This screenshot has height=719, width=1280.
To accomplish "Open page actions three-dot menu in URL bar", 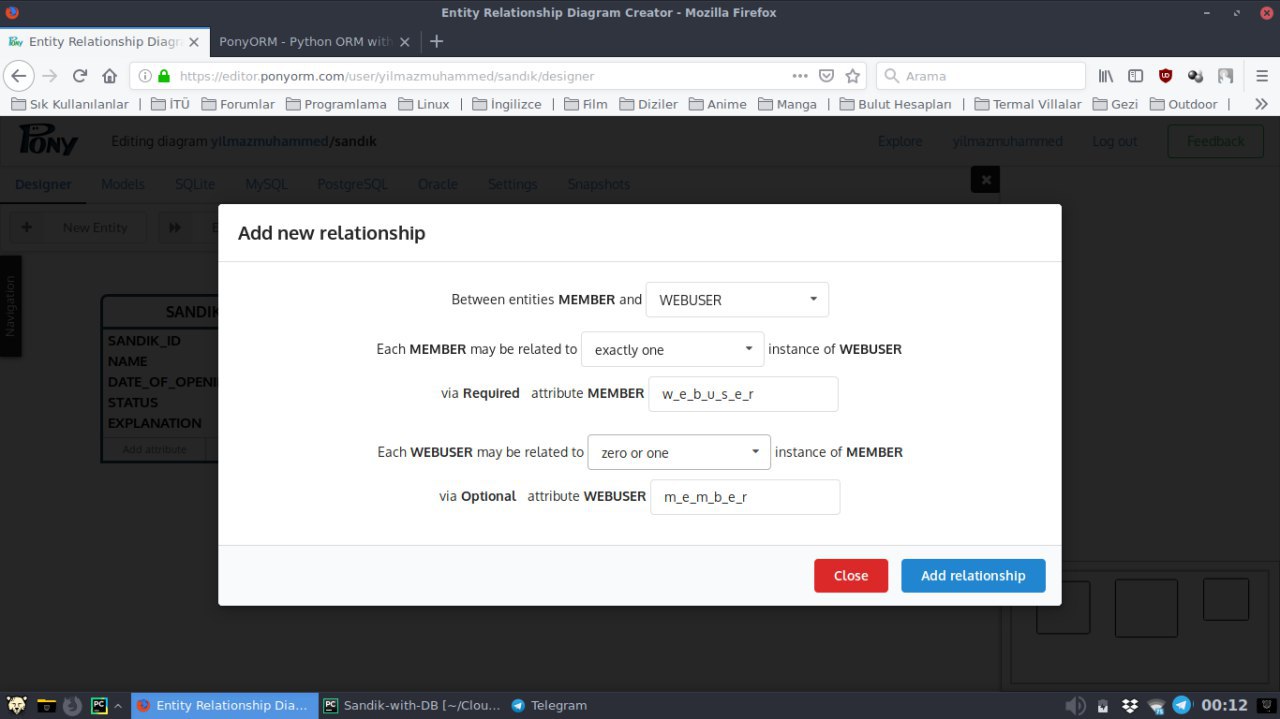I will [800, 76].
